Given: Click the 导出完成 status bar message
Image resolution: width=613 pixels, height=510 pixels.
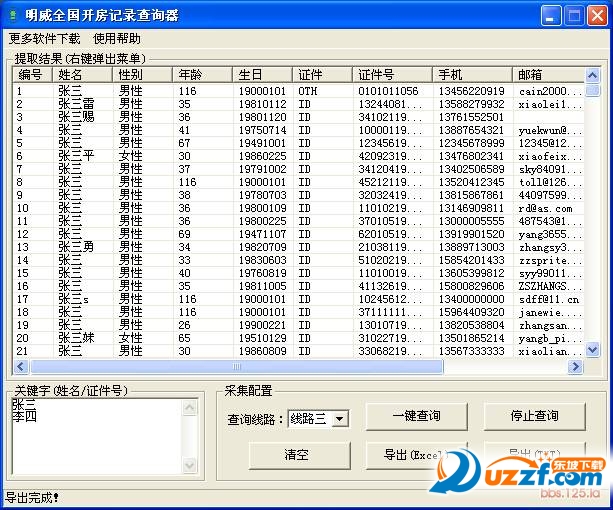Looking at the screenshot, I should click(32, 497).
